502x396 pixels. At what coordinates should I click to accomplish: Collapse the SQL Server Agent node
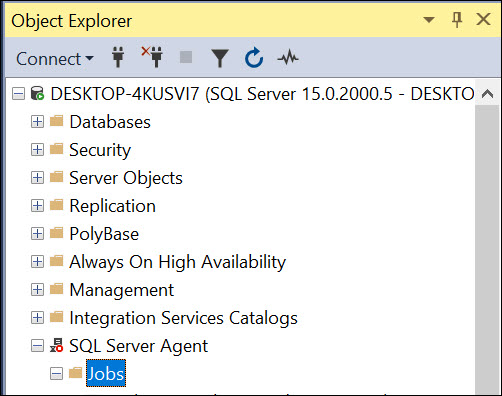pos(37,346)
